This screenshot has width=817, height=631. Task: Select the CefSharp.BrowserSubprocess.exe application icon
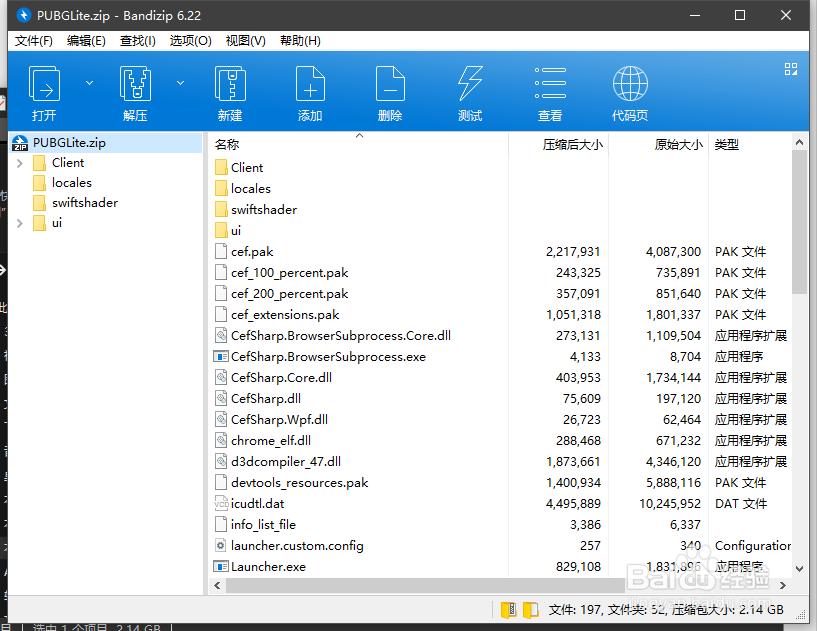(x=221, y=356)
